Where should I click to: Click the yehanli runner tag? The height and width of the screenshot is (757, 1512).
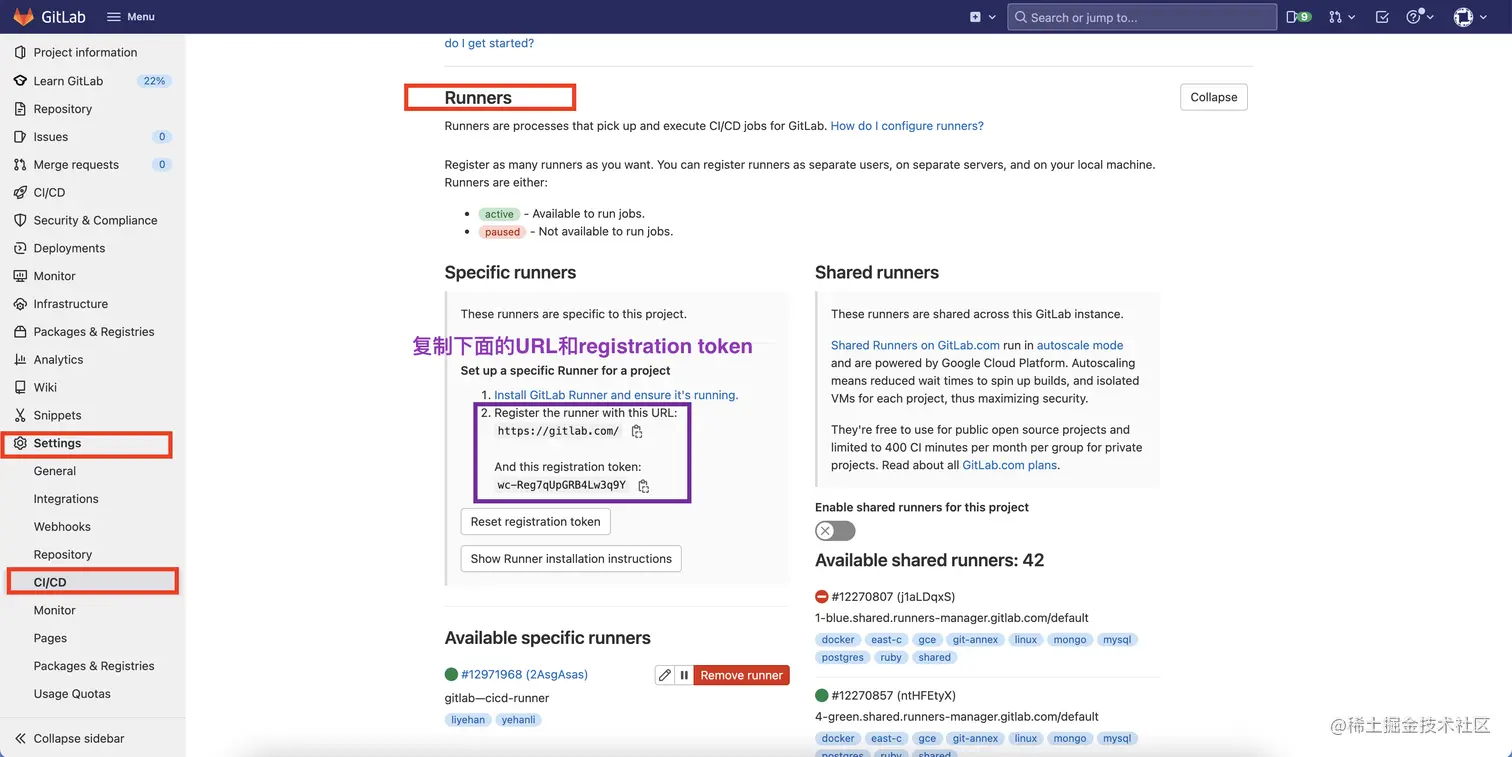pyautogui.click(x=518, y=720)
